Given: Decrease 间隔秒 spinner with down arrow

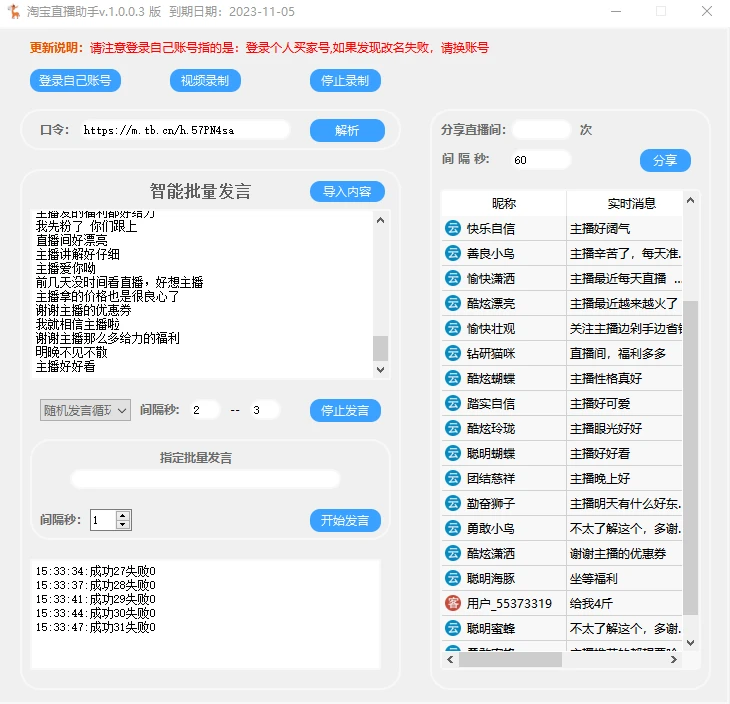Looking at the screenshot, I should [122, 525].
